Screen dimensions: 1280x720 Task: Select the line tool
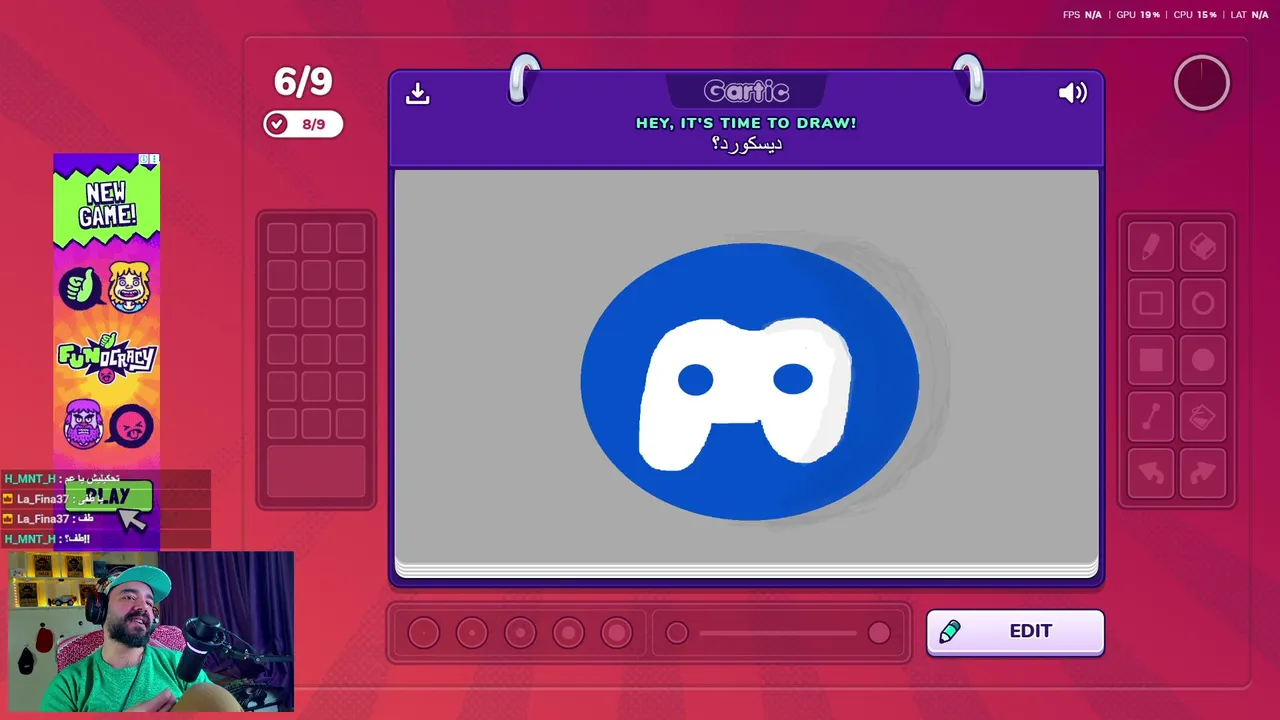click(x=1151, y=418)
